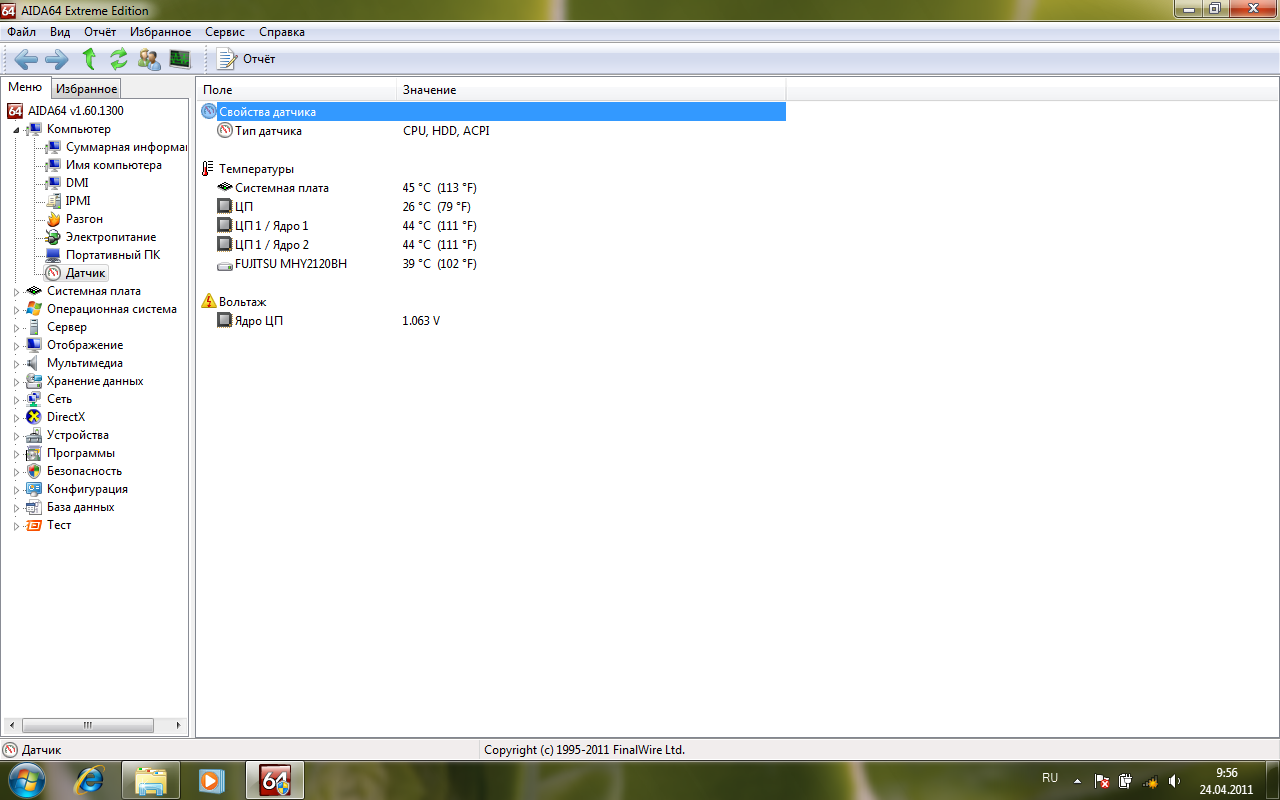This screenshot has height=800, width=1280.
Task: Click the Хранение данных drive icon
Action: pyautogui.click(x=34, y=381)
